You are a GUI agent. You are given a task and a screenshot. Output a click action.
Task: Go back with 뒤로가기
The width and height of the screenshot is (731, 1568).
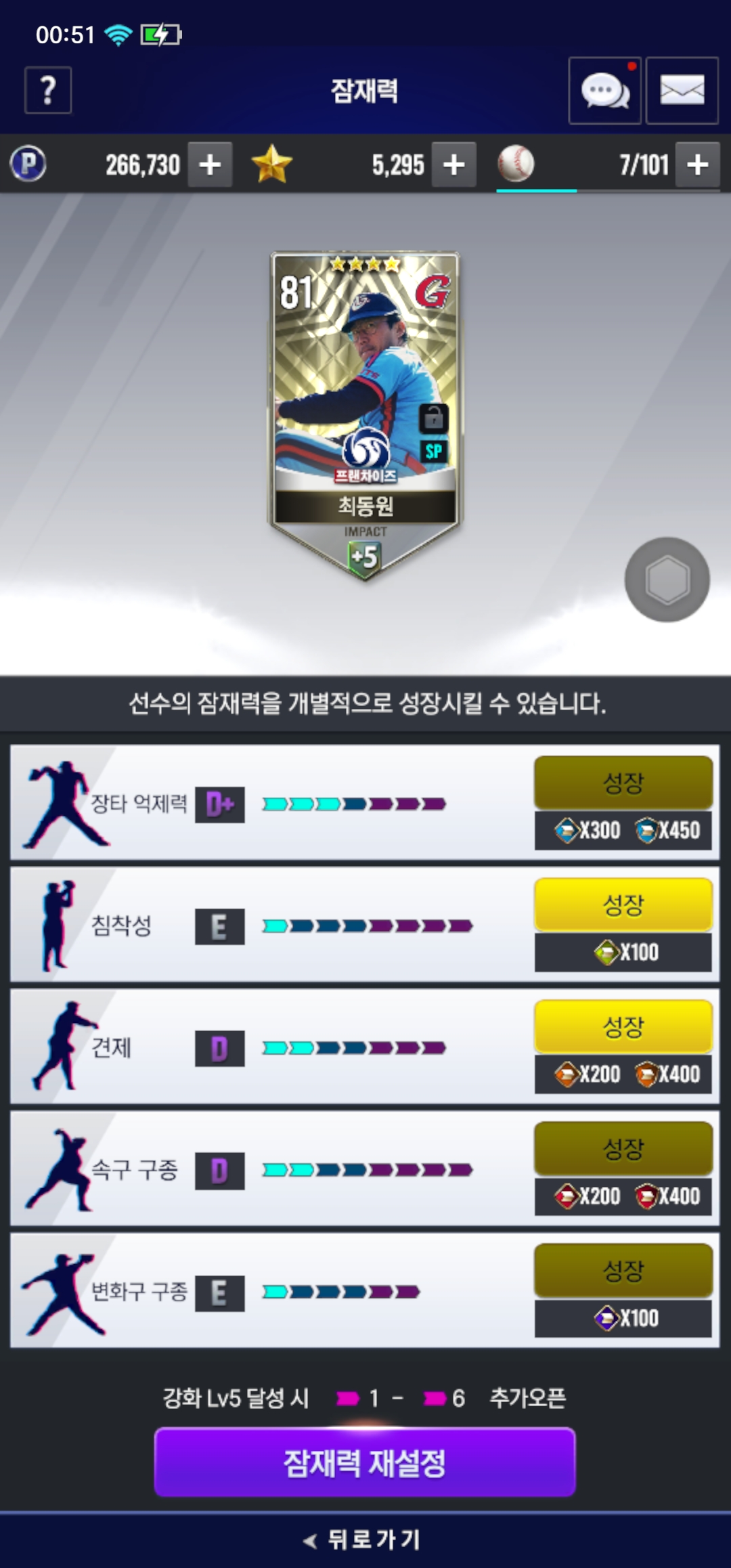(363, 1540)
